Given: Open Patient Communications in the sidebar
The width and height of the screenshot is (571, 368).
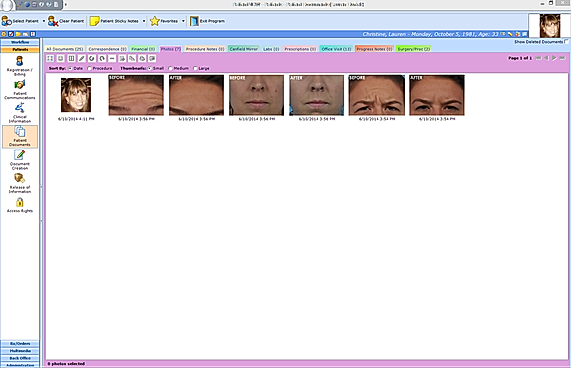Looking at the screenshot, I should (x=20, y=90).
